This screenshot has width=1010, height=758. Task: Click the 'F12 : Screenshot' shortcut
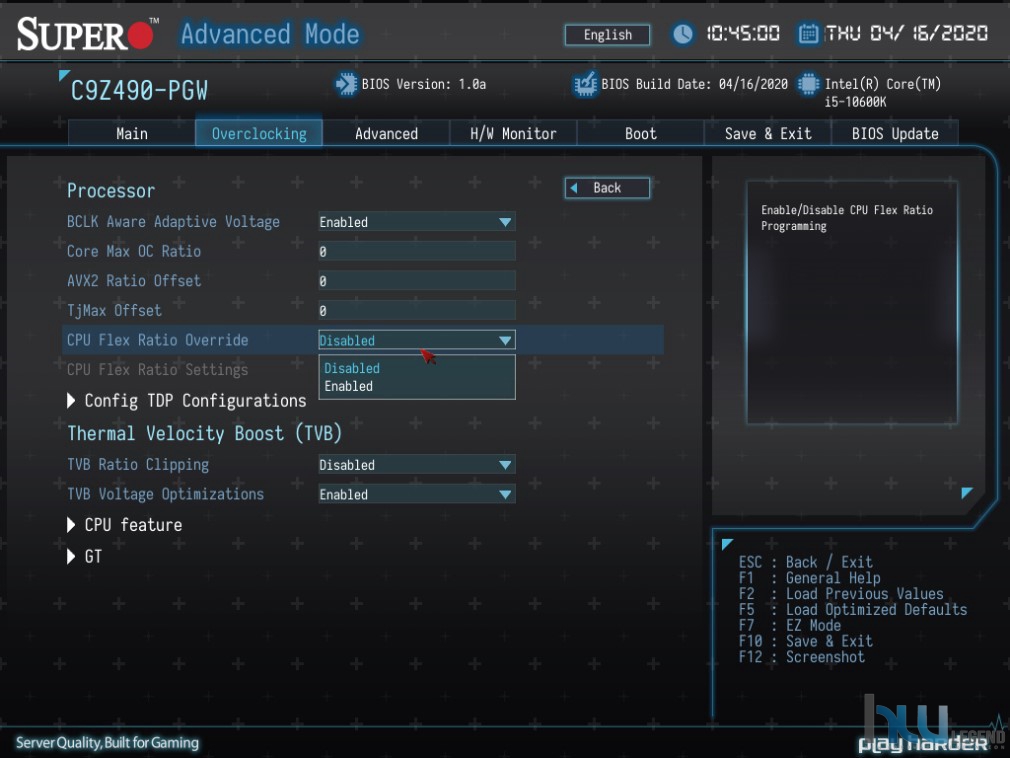click(801, 657)
